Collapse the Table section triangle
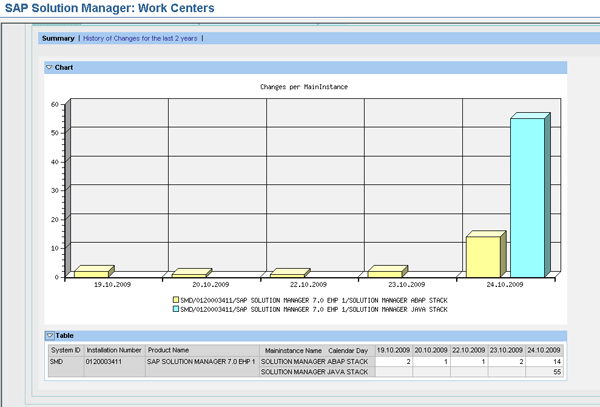This screenshot has width=600, height=407. point(50,336)
